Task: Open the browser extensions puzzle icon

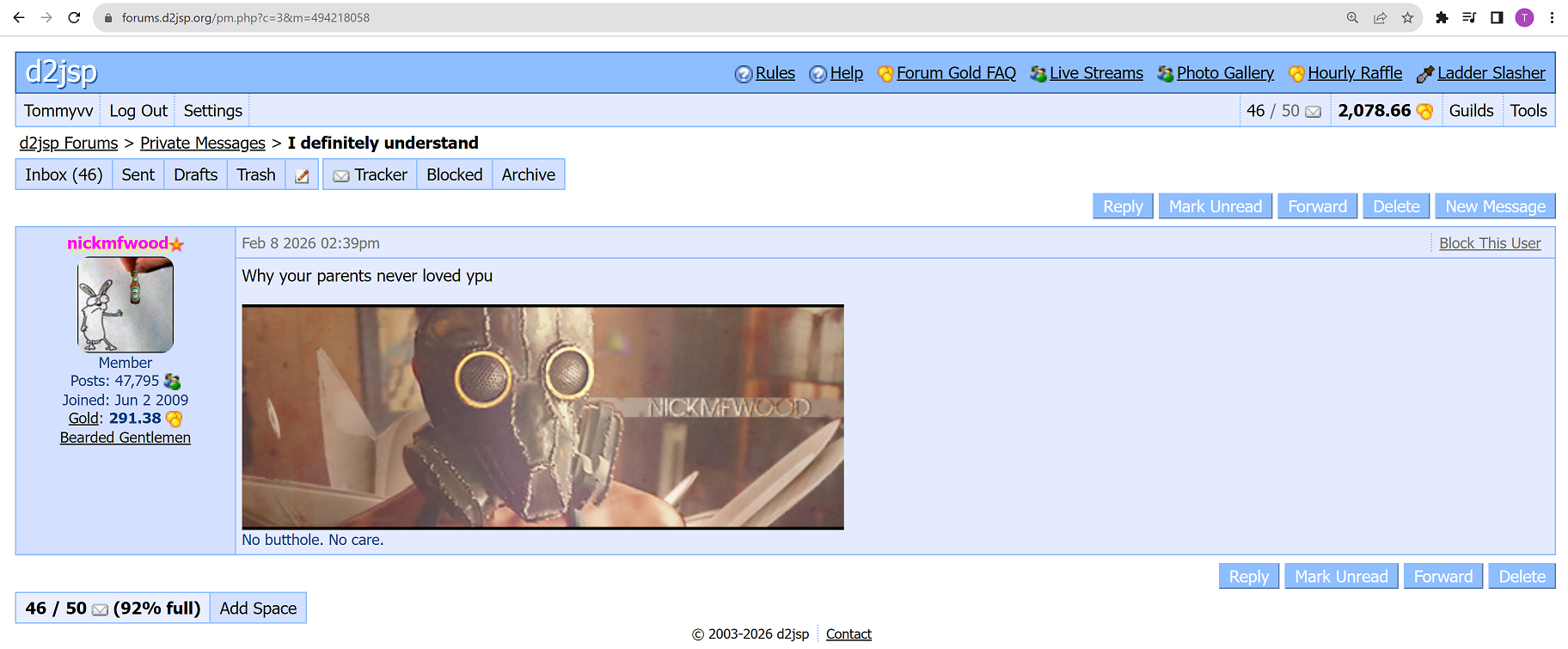Action: tap(1442, 17)
